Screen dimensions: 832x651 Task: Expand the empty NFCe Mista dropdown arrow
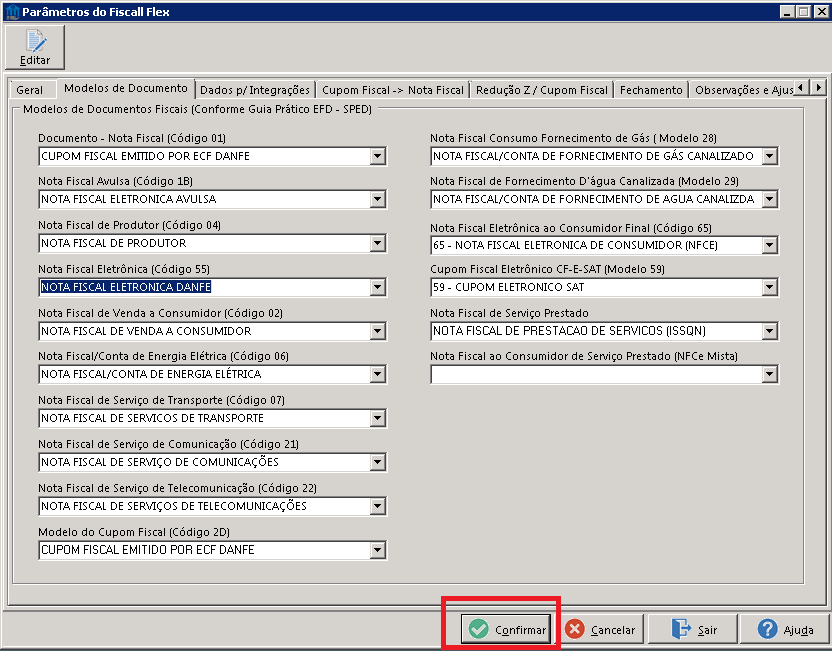pos(769,374)
